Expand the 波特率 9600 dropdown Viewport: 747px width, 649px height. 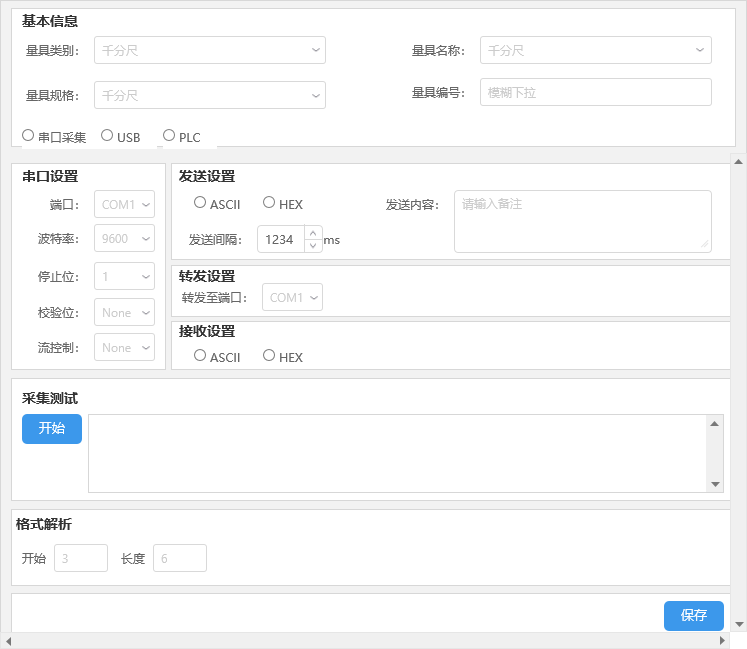(x=124, y=238)
